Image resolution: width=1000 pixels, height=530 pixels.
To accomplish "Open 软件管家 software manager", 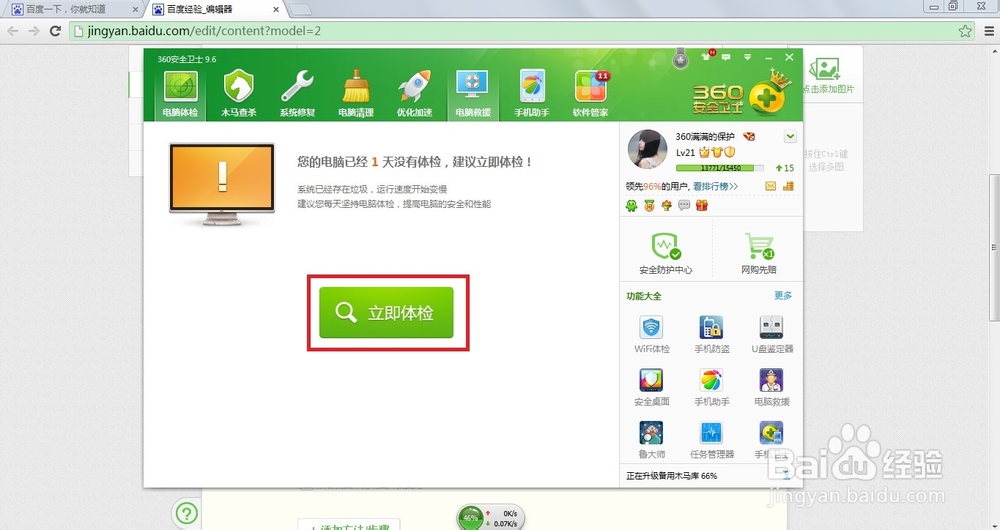I will [x=591, y=94].
